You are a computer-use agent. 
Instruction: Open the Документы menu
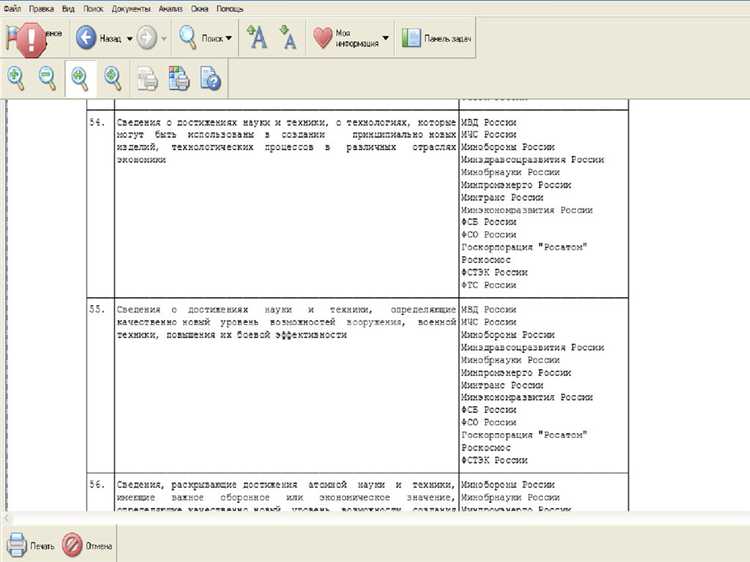coord(131,8)
